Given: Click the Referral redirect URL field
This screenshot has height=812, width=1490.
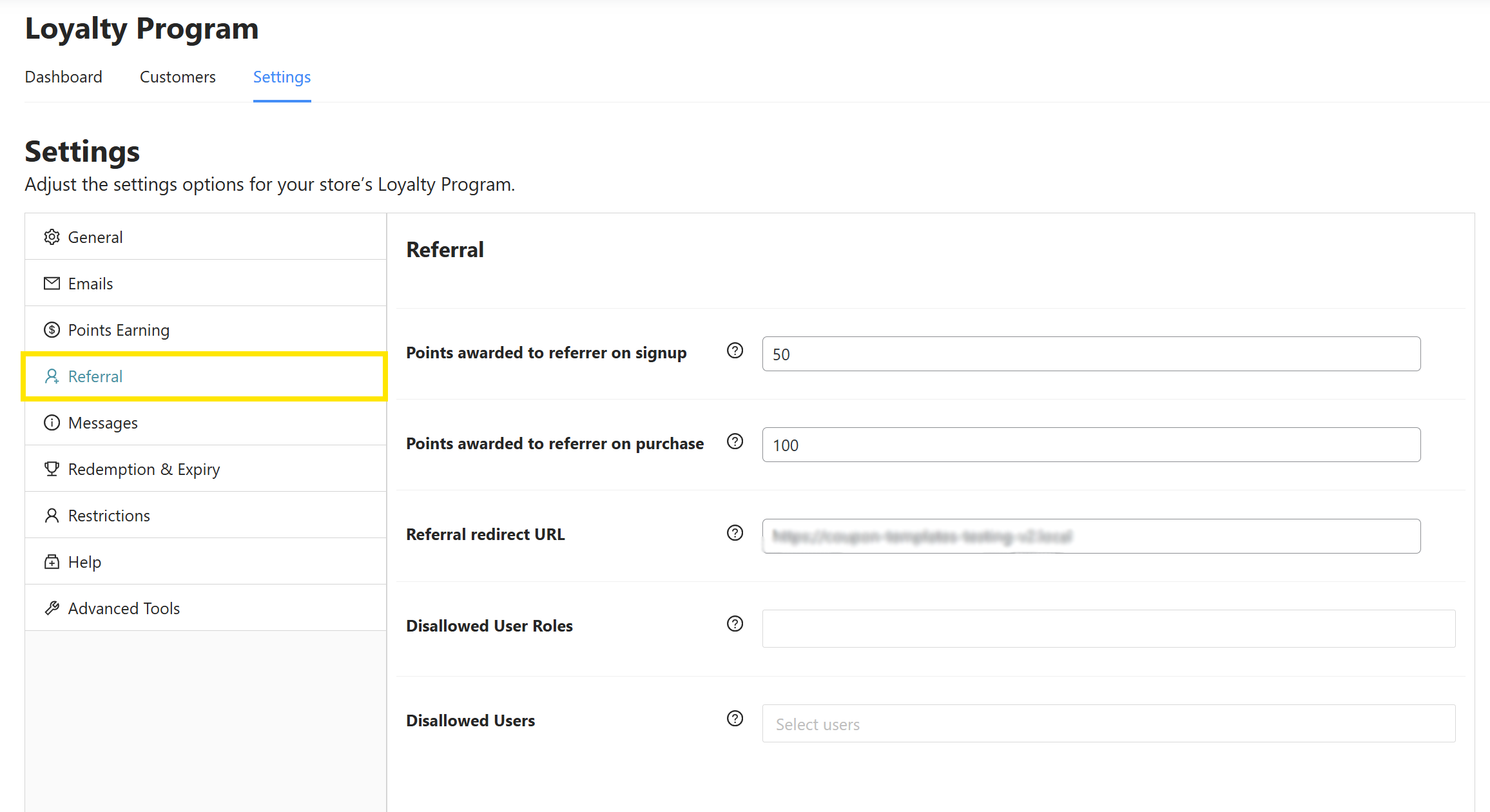Looking at the screenshot, I should (x=1090, y=536).
